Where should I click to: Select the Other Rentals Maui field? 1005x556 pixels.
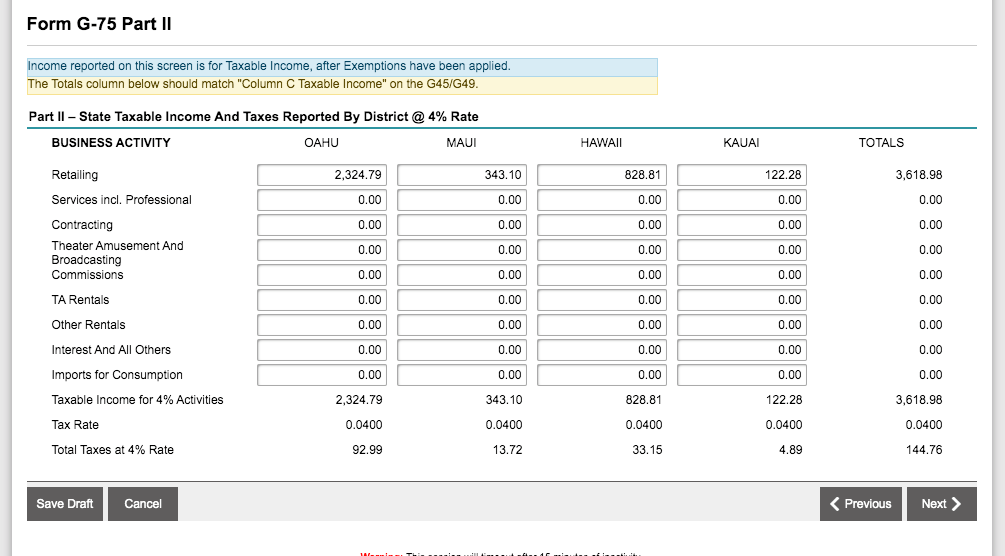(461, 325)
